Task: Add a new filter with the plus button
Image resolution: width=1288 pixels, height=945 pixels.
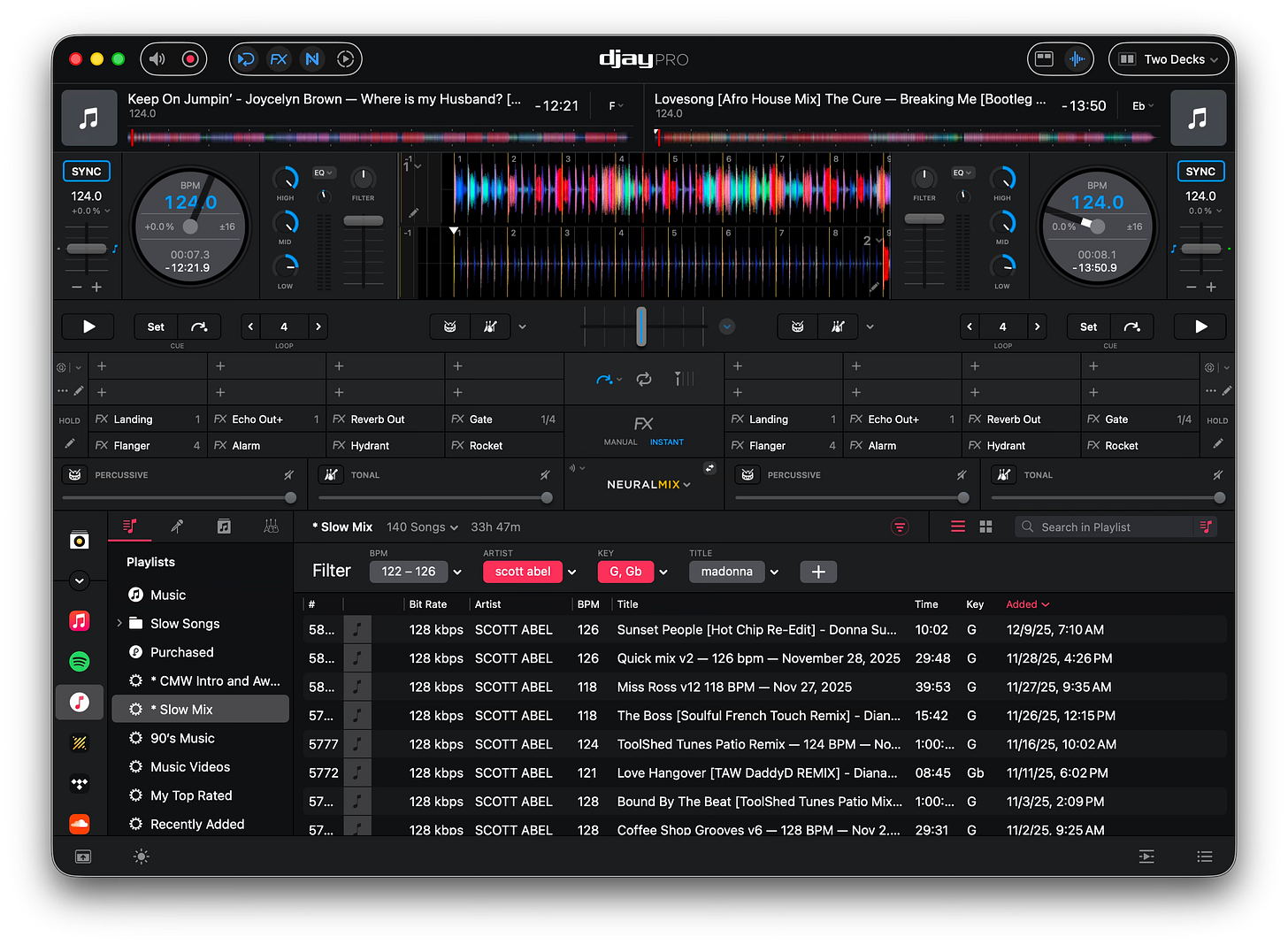Action: coord(818,572)
